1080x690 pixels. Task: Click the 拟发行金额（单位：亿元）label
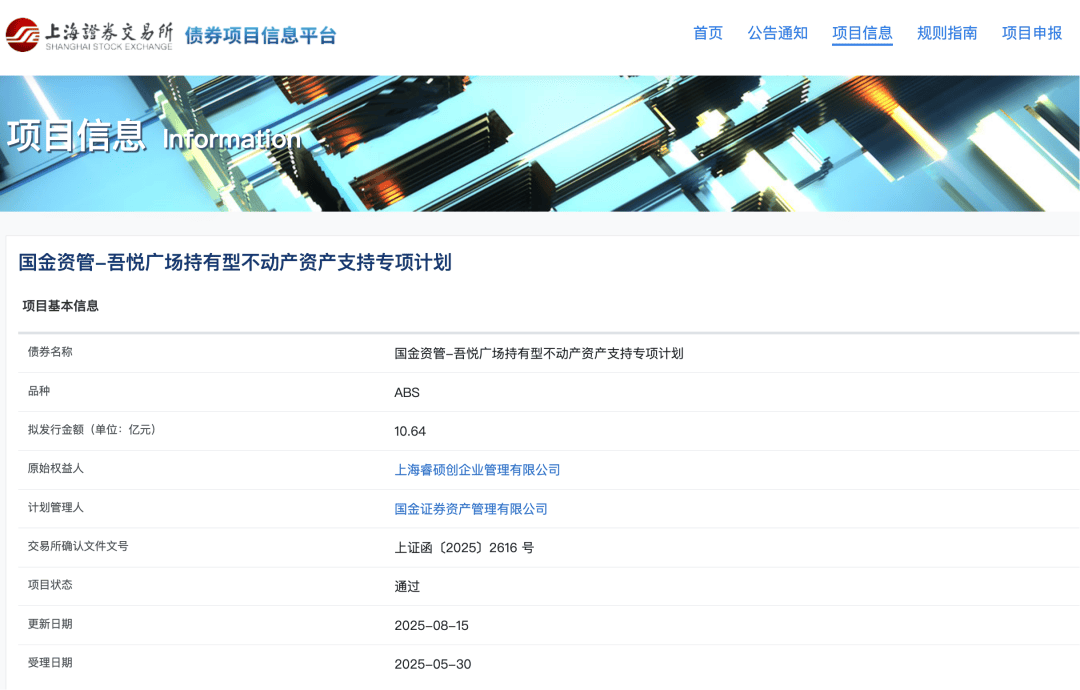coord(93,430)
